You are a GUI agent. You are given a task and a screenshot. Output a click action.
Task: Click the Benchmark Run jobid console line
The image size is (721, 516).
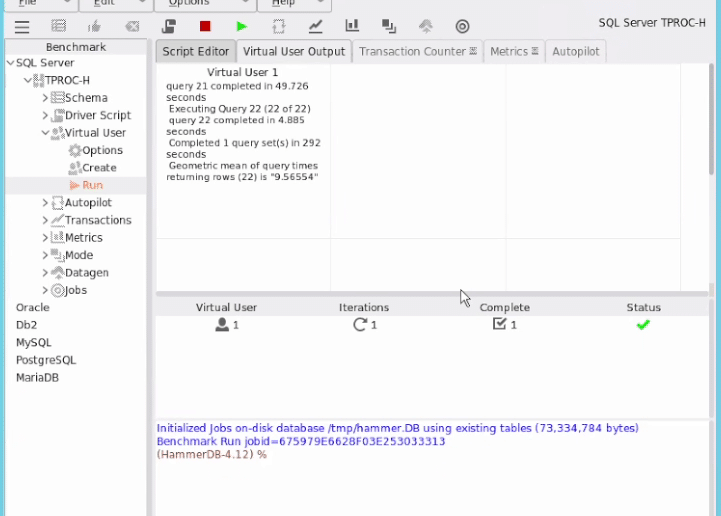click(301, 441)
